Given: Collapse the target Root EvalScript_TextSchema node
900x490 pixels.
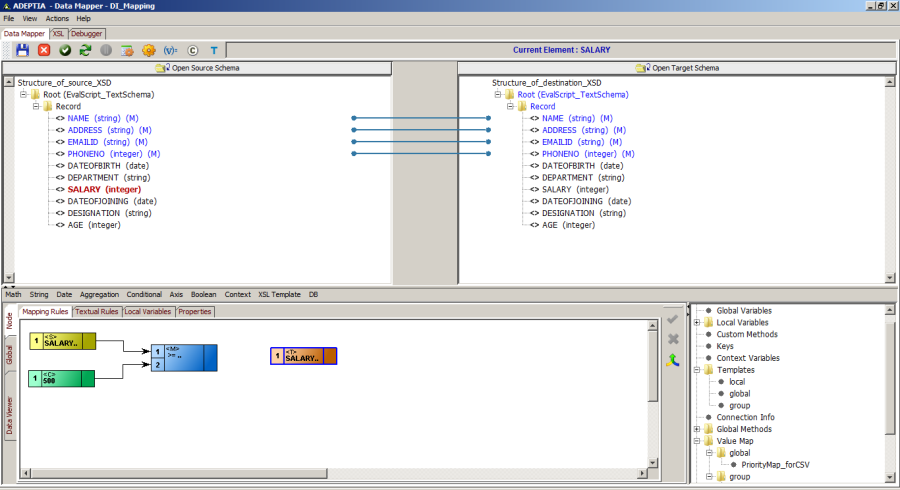Looking at the screenshot, I should click(498, 95).
